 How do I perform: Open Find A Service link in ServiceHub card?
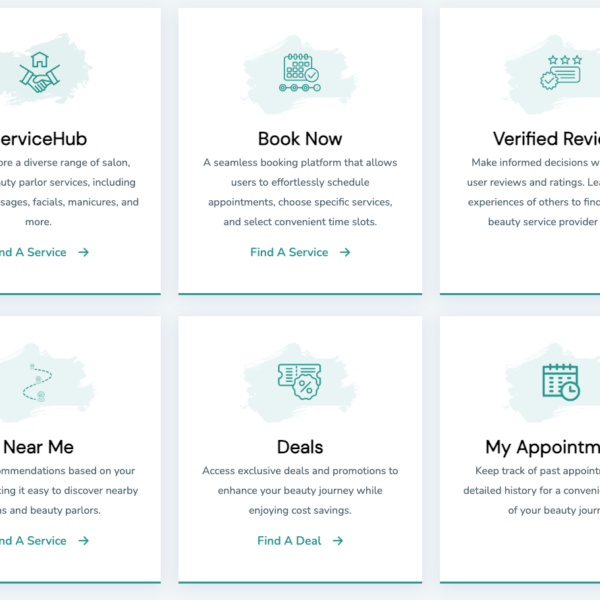point(32,252)
